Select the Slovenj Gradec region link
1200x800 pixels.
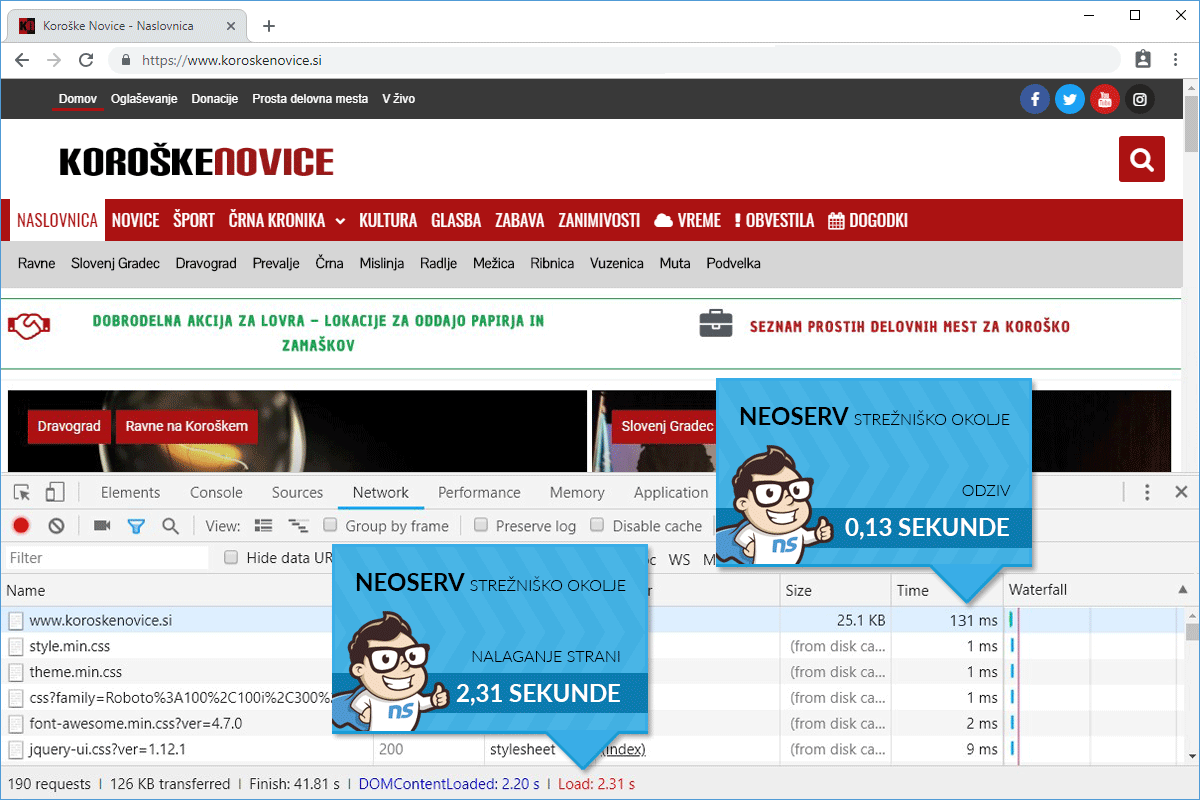pyautogui.click(x=115, y=263)
